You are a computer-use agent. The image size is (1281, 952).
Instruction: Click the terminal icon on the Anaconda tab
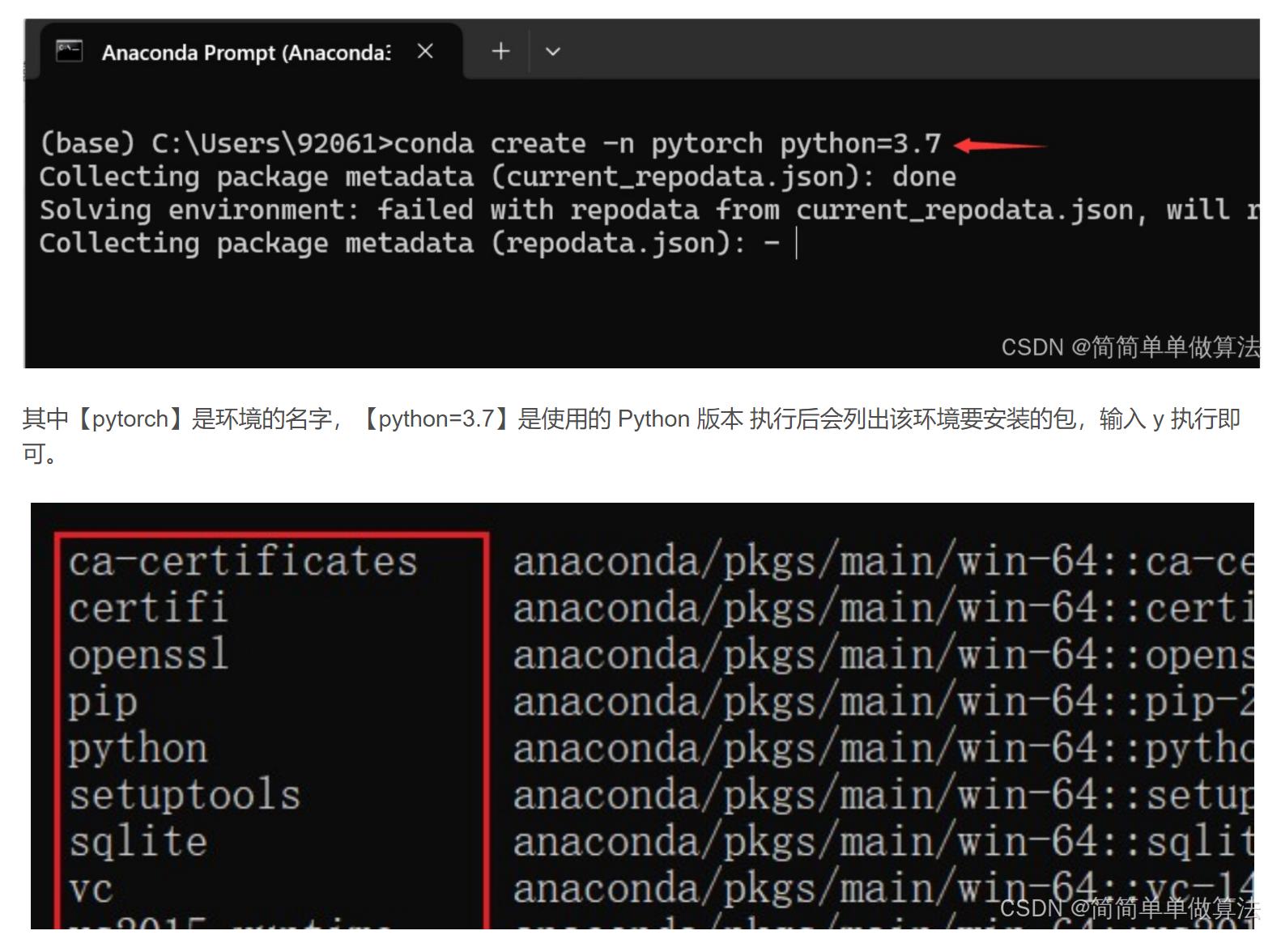point(69,51)
